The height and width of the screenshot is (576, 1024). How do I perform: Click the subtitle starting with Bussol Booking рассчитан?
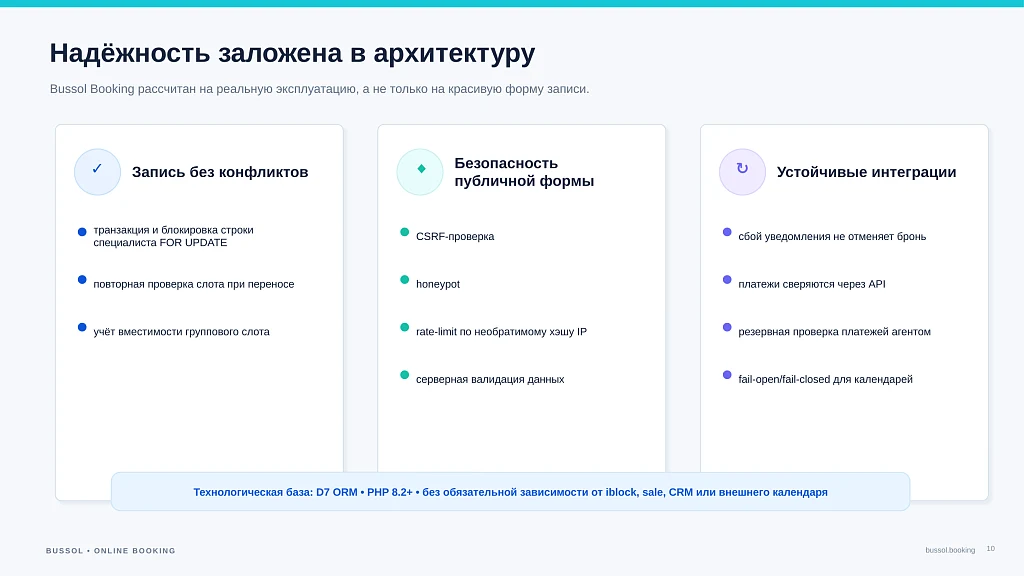coord(319,89)
